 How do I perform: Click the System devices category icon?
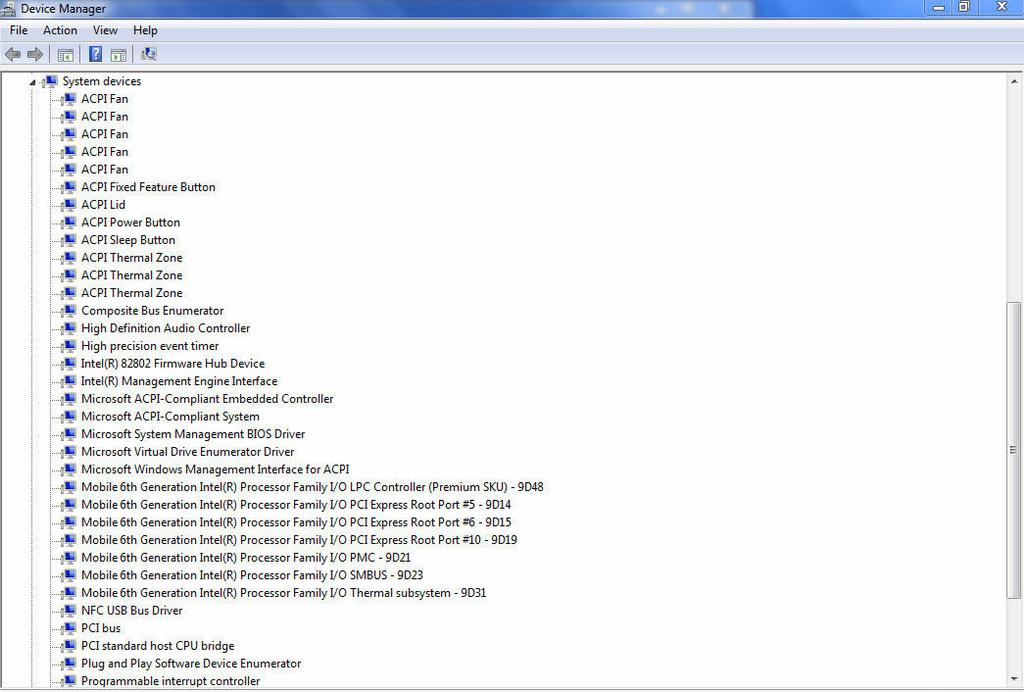[50, 82]
